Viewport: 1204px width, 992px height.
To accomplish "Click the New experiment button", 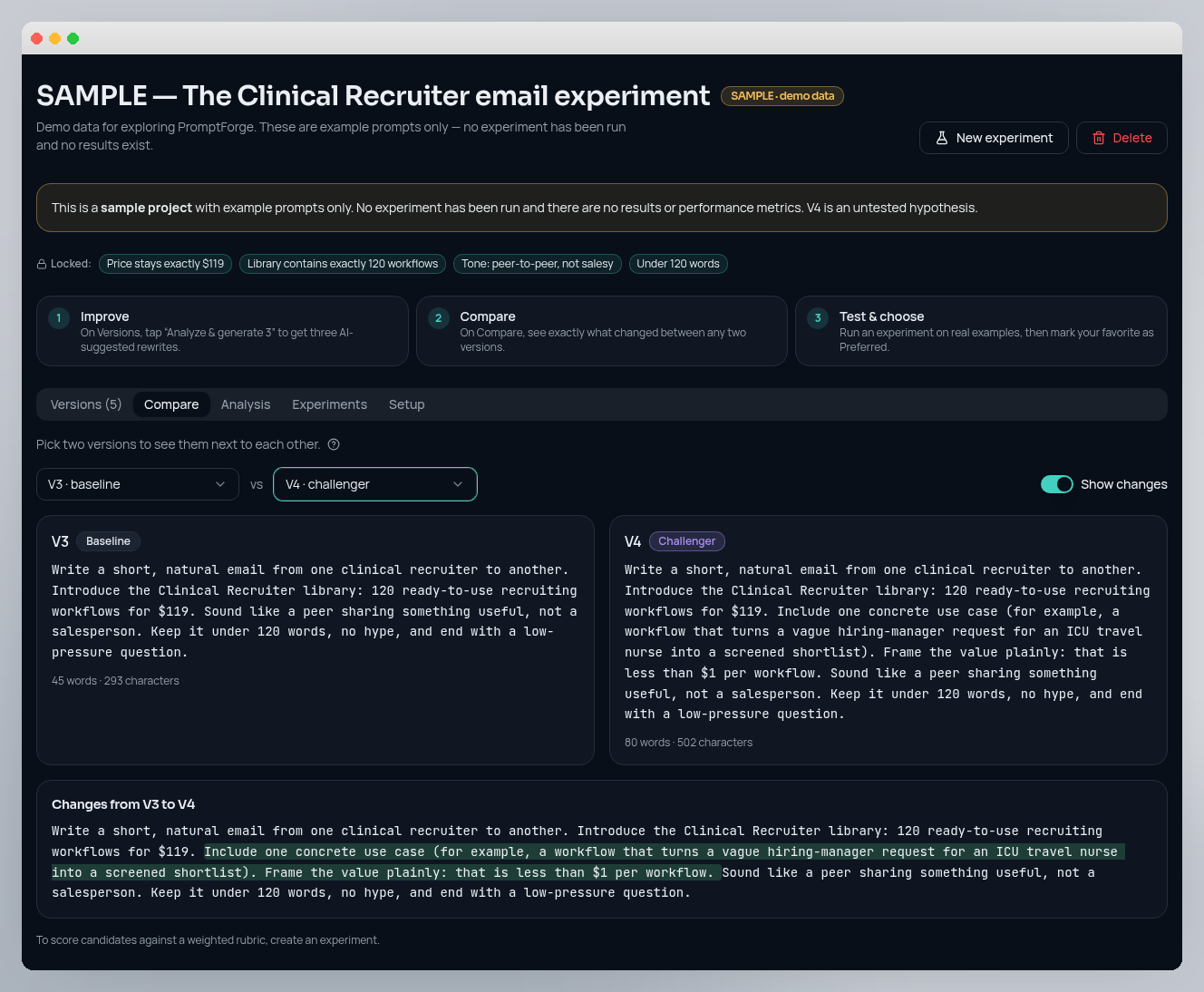I will pyautogui.click(x=994, y=138).
